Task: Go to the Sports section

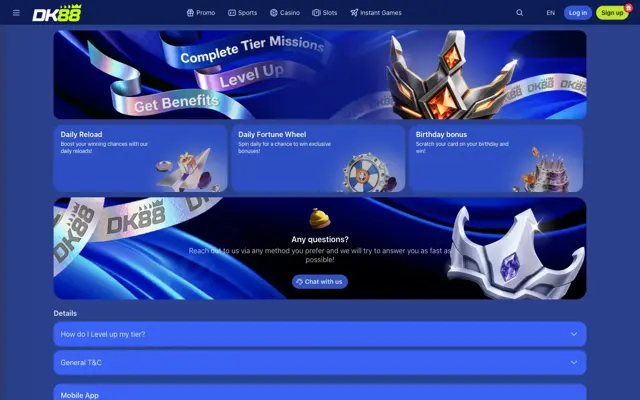Action: (x=242, y=13)
